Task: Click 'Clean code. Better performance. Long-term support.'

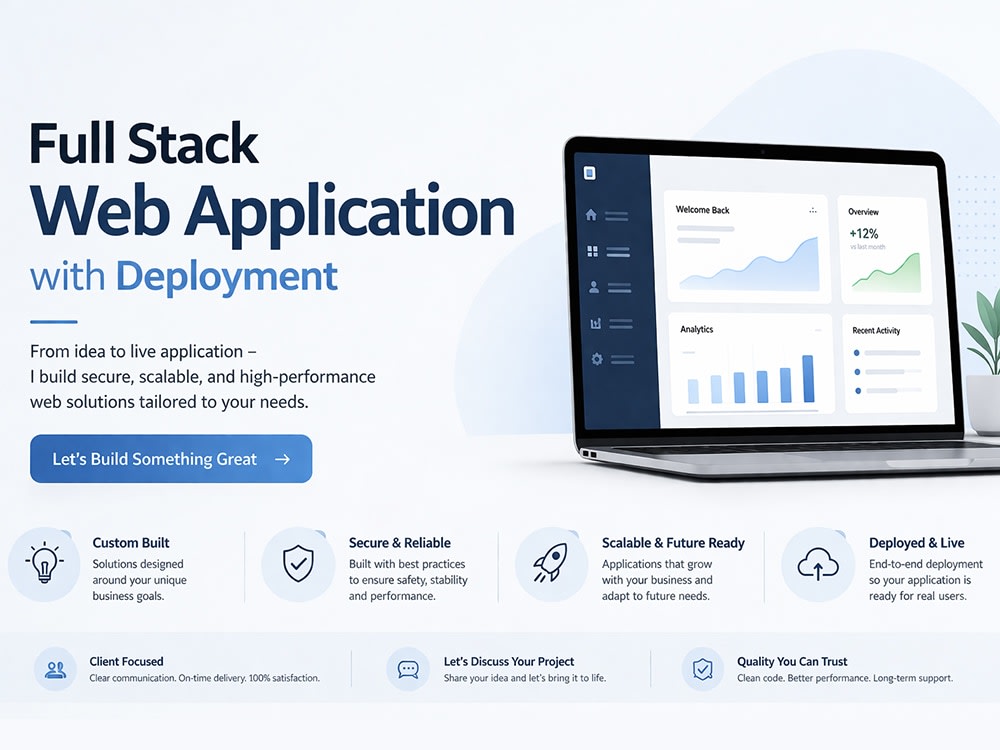Action: pos(845,678)
